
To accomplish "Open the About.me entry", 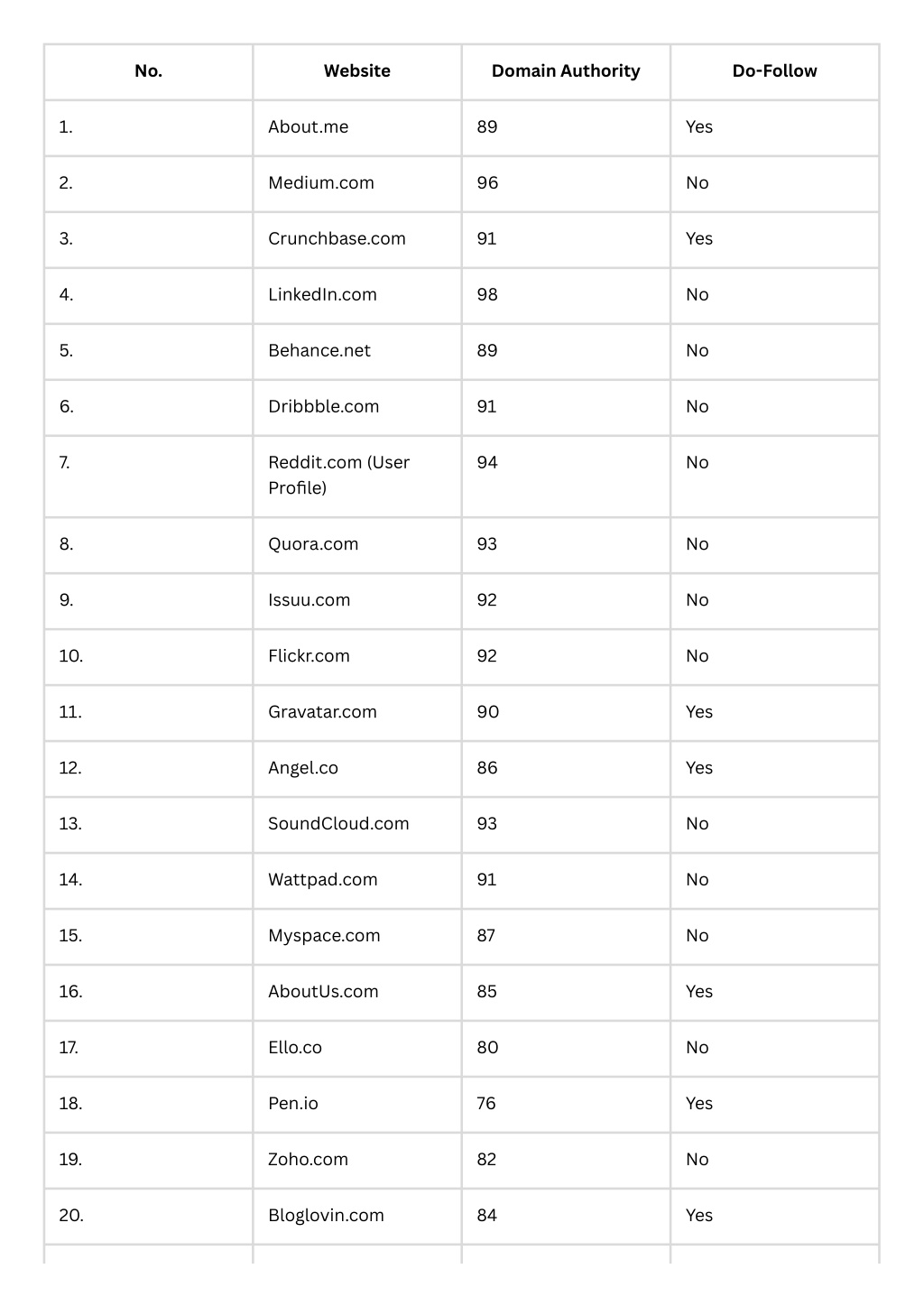I will click(x=308, y=127).
